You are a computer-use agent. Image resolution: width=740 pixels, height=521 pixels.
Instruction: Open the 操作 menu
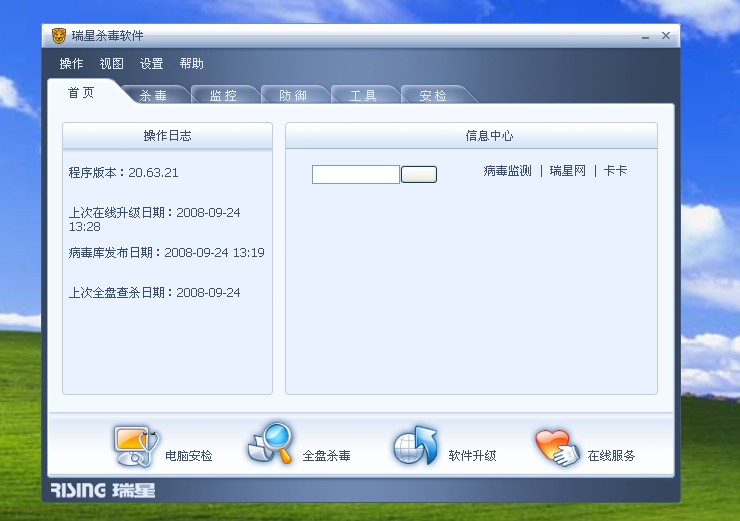point(71,64)
